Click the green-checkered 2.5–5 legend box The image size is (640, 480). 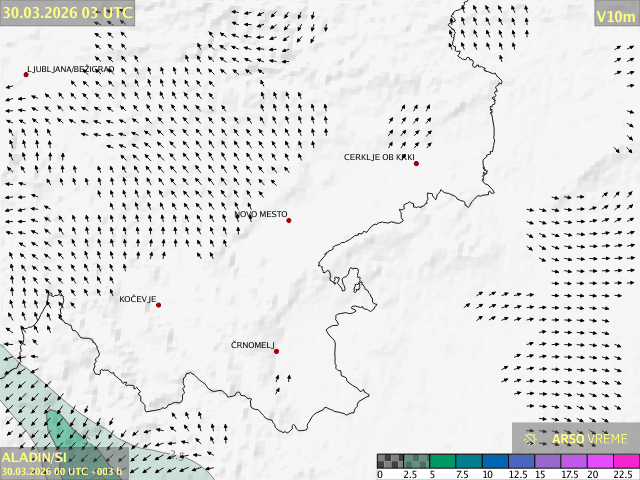416,461
